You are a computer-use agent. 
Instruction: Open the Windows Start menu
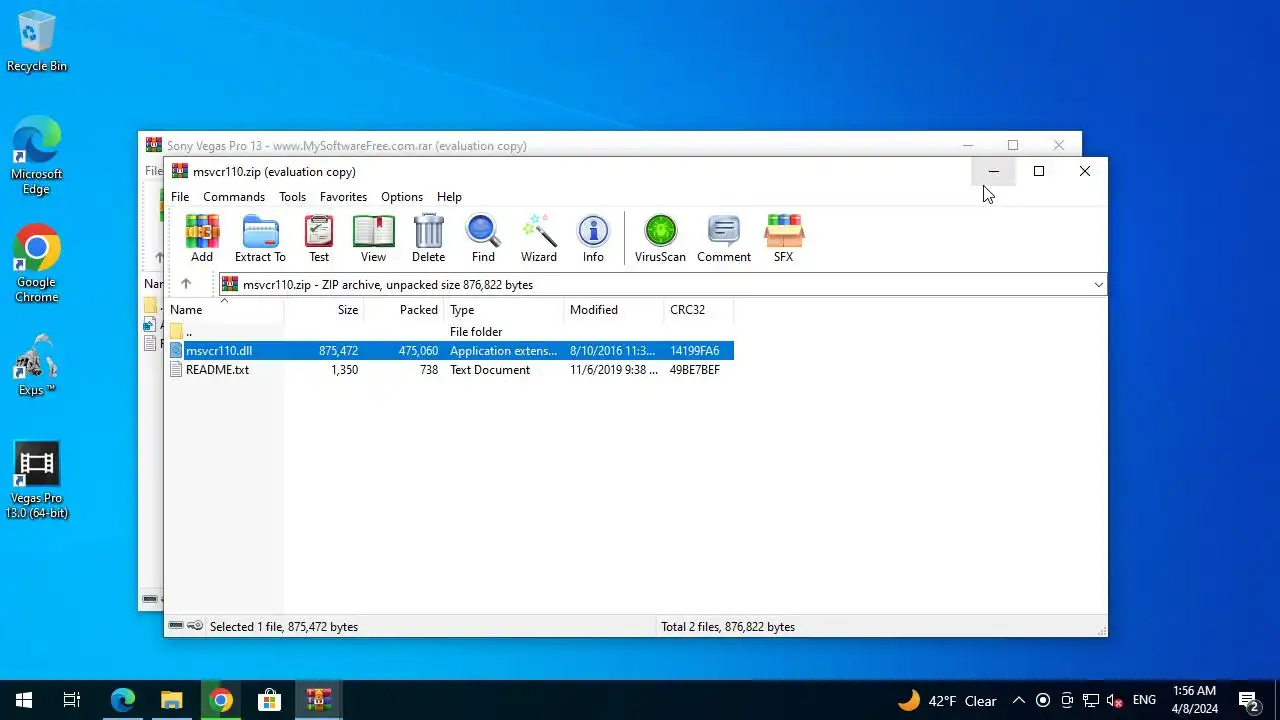24,700
